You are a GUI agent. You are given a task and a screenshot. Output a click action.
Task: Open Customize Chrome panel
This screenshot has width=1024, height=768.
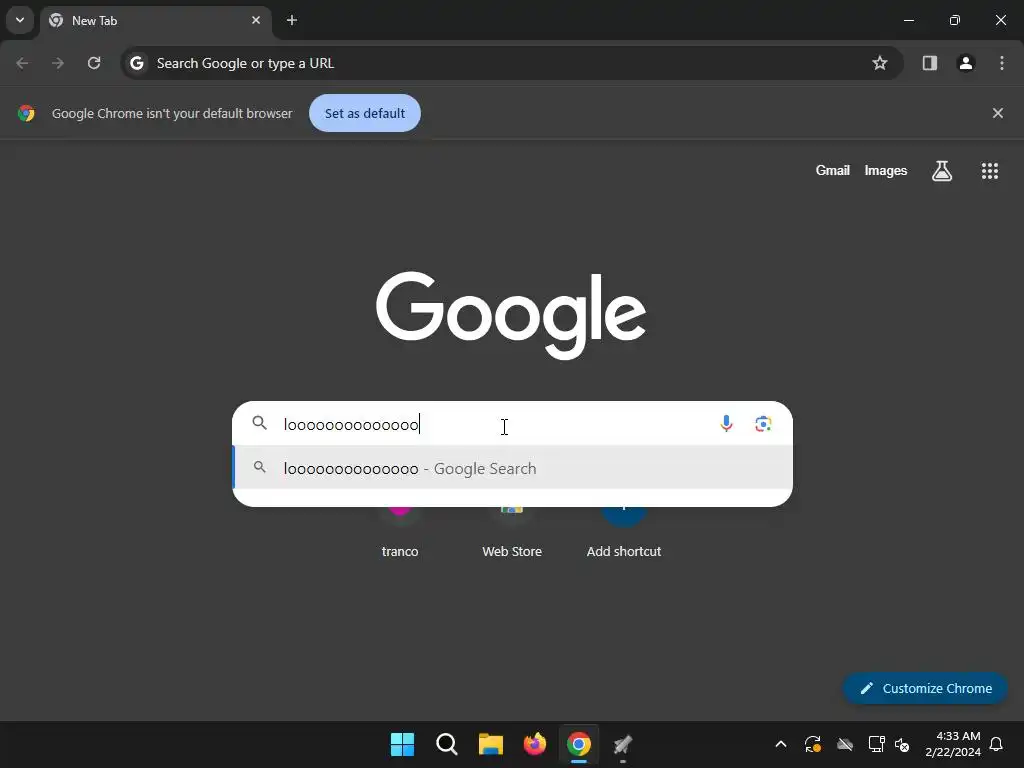[925, 688]
